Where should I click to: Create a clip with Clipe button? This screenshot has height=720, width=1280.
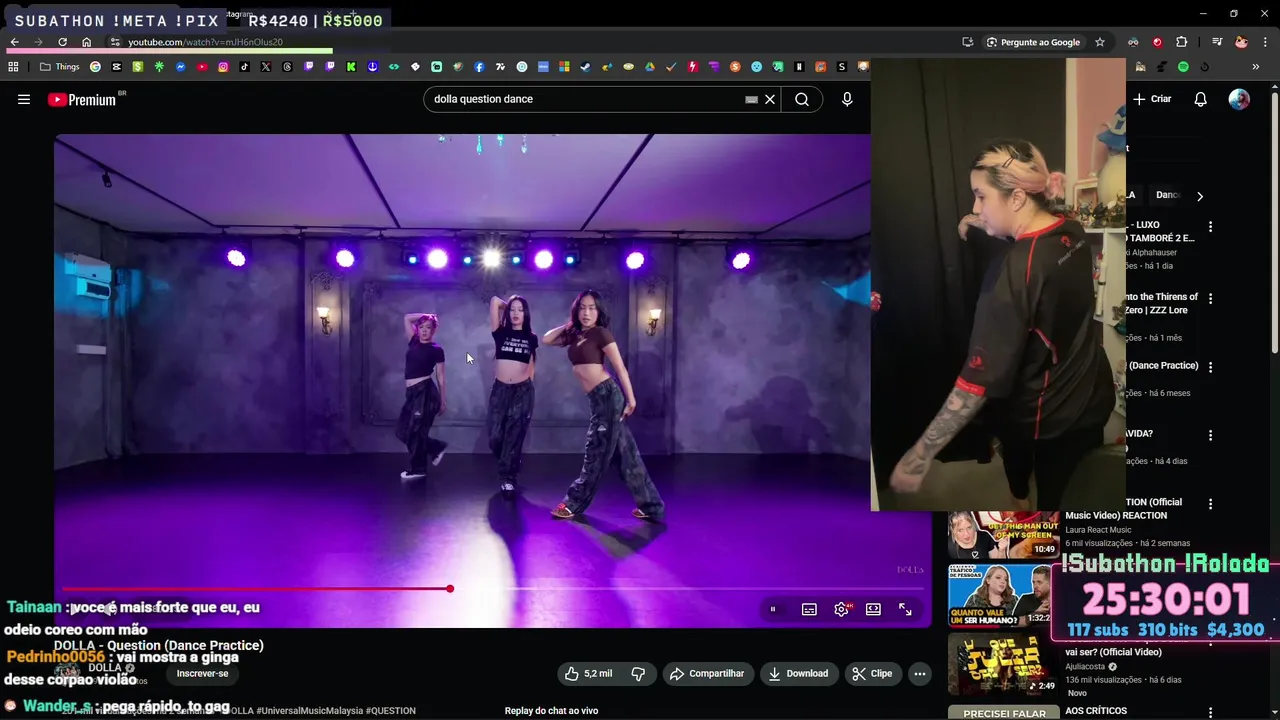pos(872,674)
